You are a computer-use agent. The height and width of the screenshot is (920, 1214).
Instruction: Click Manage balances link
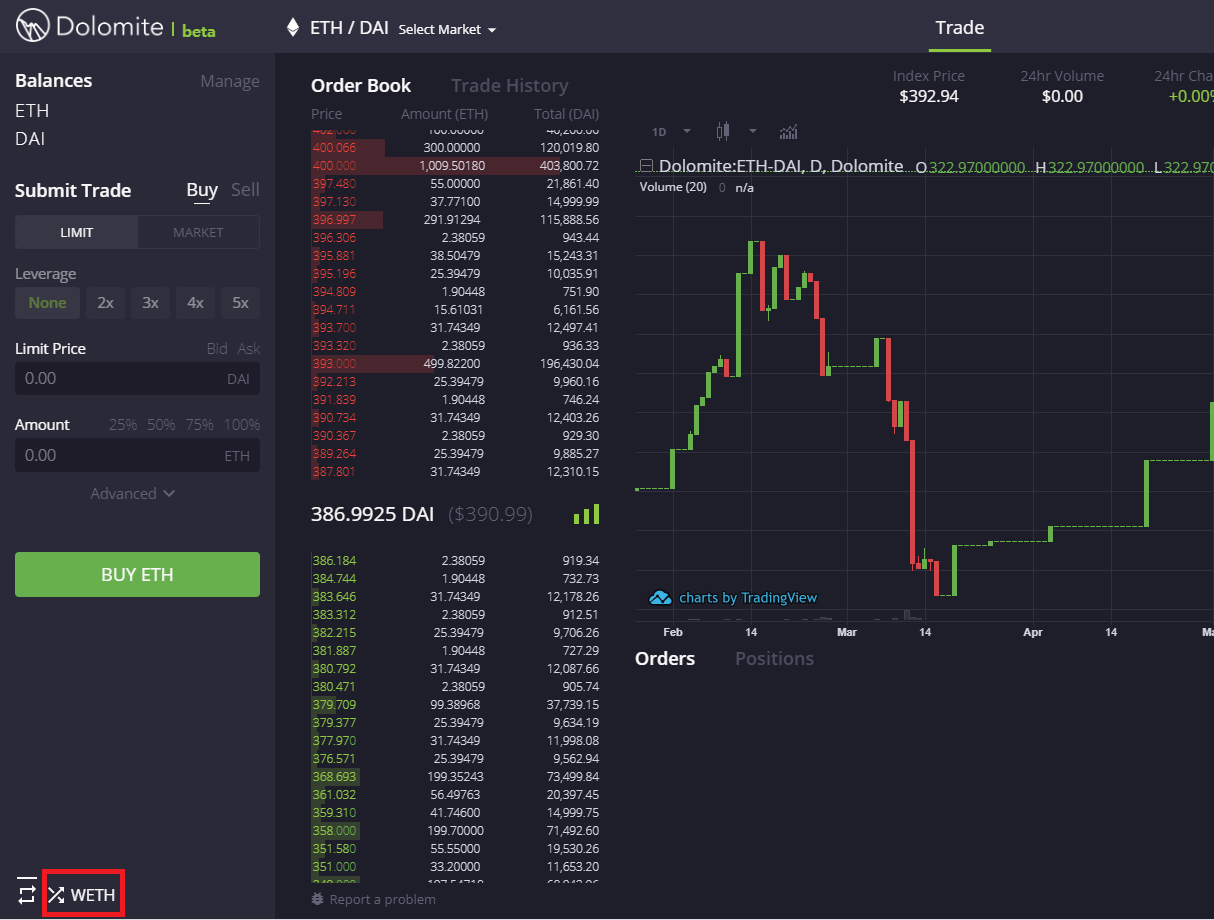click(x=230, y=81)
